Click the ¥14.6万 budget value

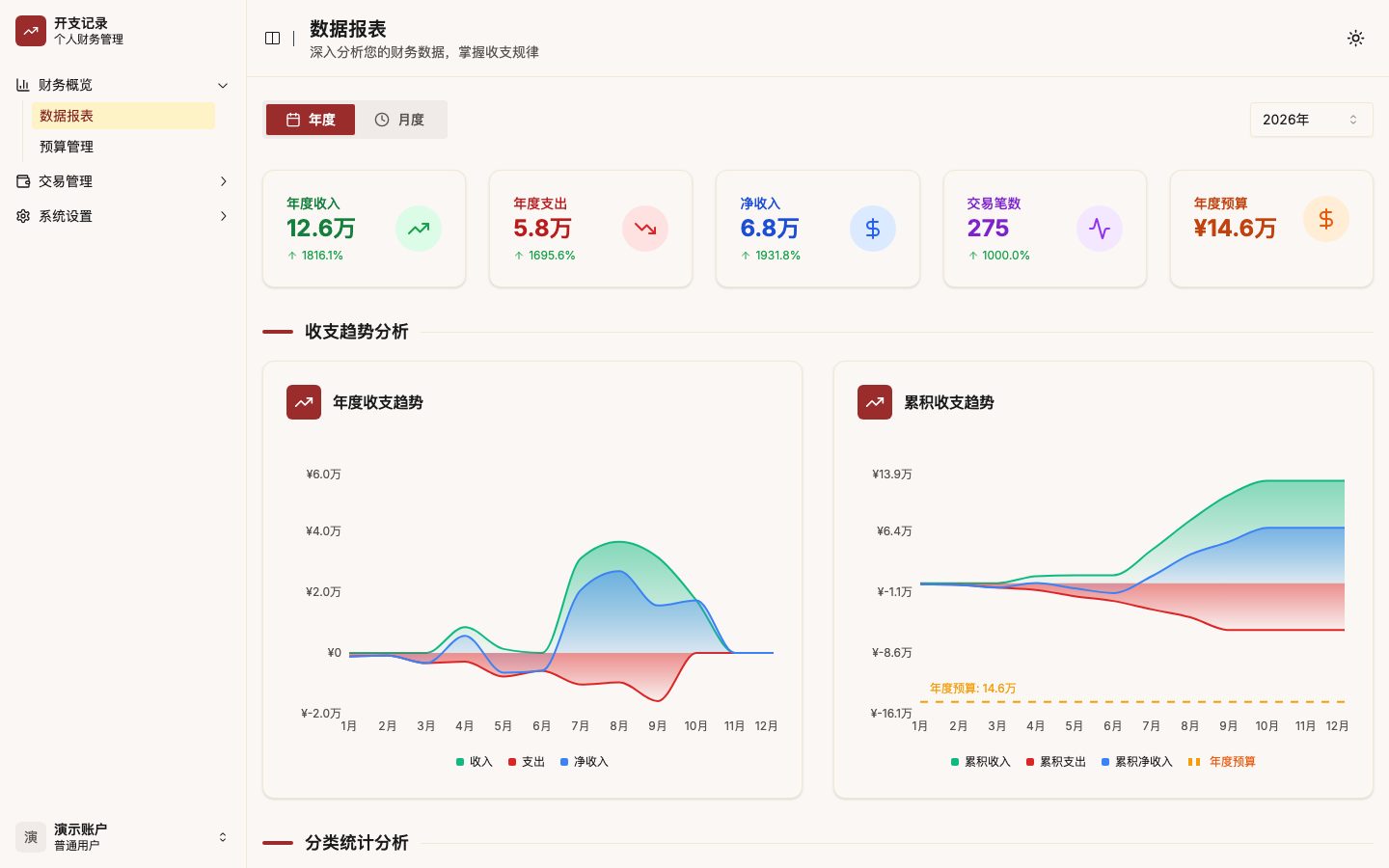point(1236,229)
